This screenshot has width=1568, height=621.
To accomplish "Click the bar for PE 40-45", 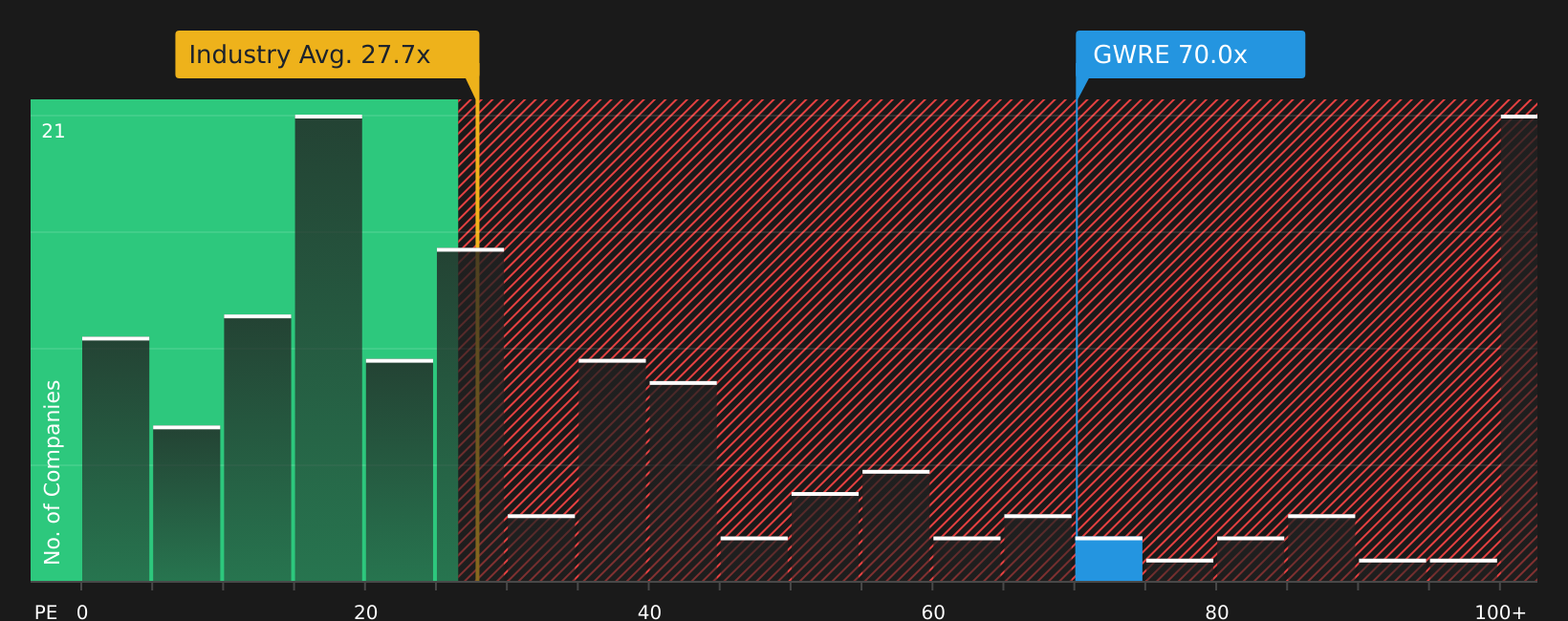I will tap(683, 482).
